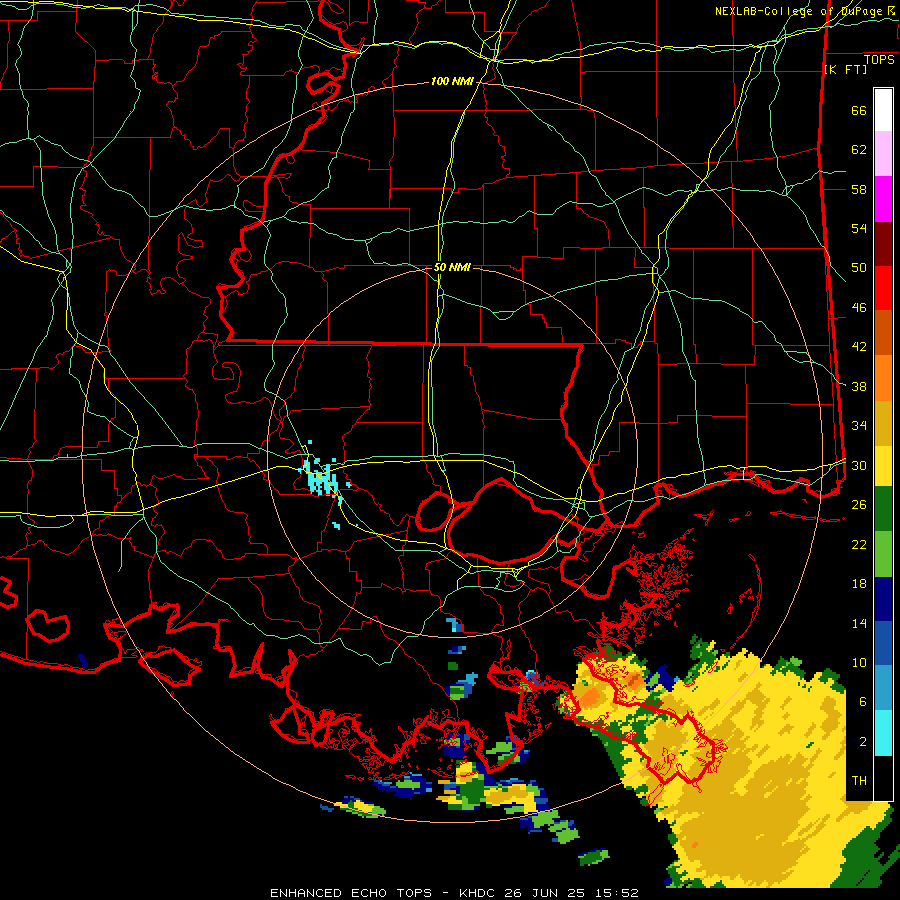Select the light blue swatch beside label 6
Image resolution: width=900 pixels, height=900 pixels.
tap(883, 688)
